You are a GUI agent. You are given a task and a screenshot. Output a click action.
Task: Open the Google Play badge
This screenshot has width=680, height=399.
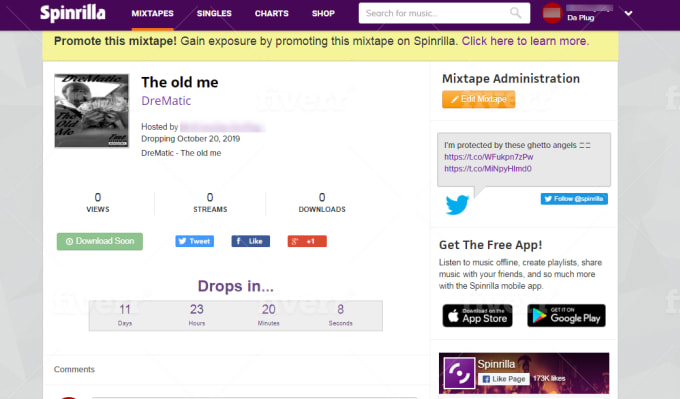pyautogui.click(x=566, y=315)
